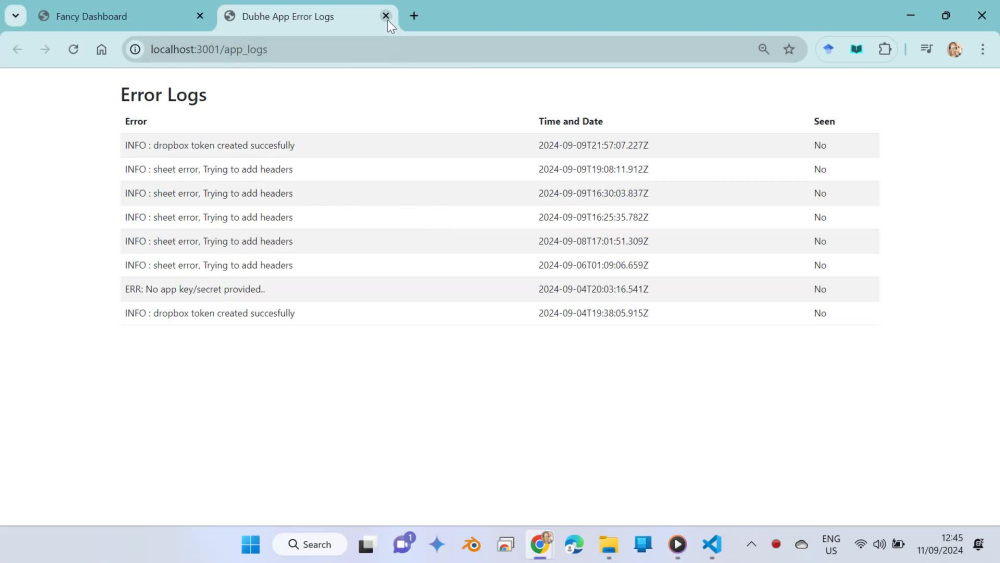
Task: Restore down the Chrome window
Action: pos(946,15)
